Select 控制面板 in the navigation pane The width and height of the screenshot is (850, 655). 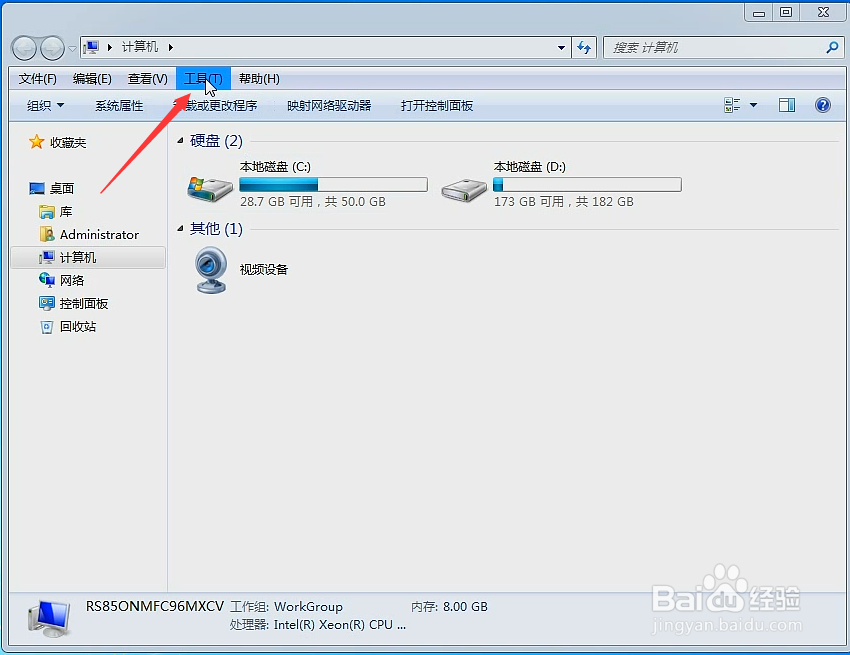click(83, 304)
